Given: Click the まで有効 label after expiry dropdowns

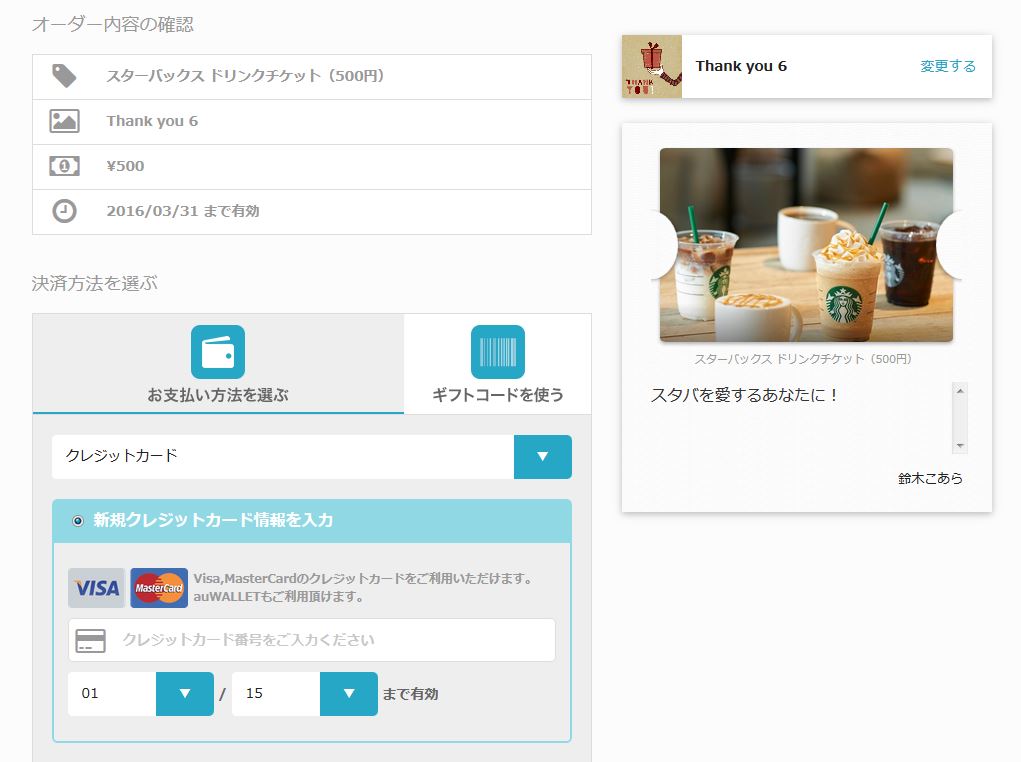Looking at the screenshot, I should point(410,694).
